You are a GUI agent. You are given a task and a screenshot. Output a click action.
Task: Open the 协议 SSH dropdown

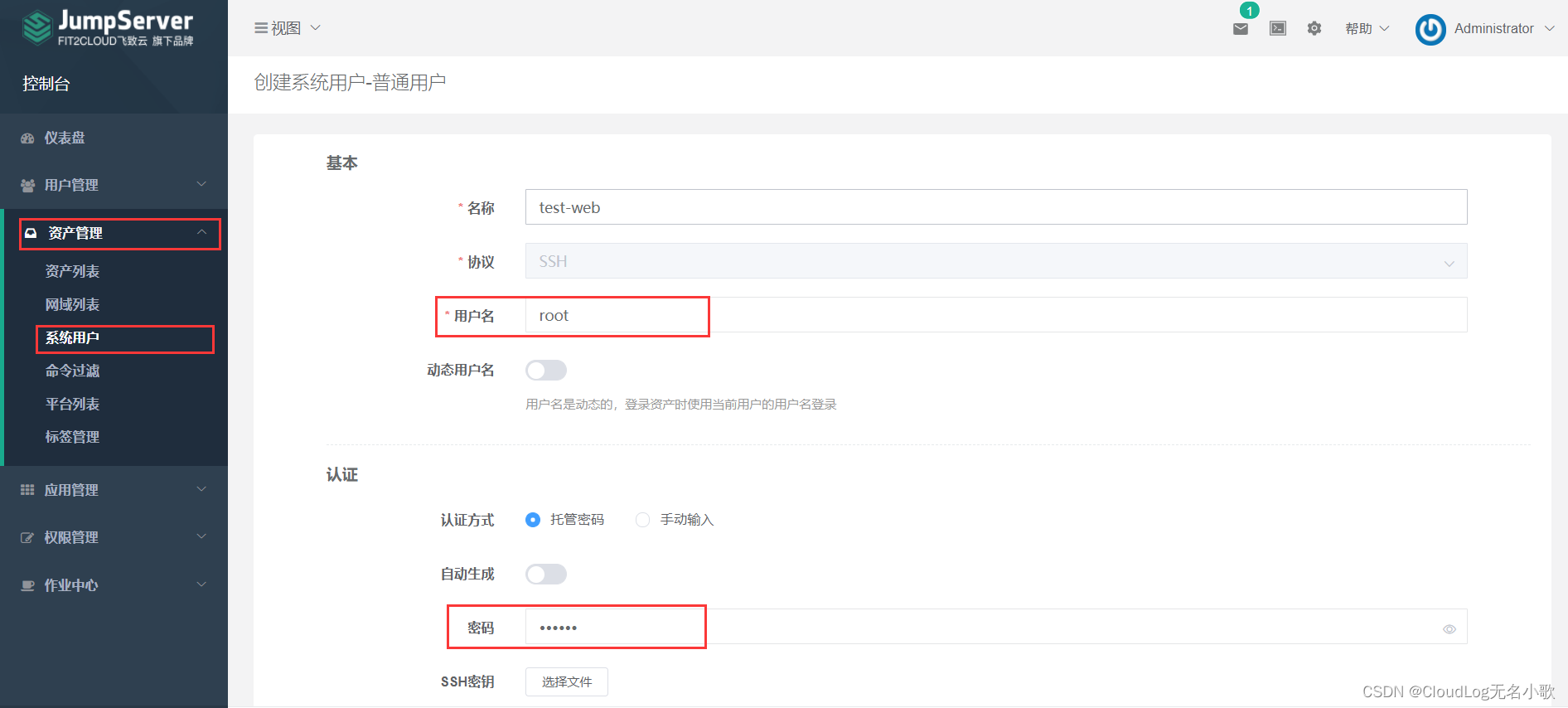point(996,261)
